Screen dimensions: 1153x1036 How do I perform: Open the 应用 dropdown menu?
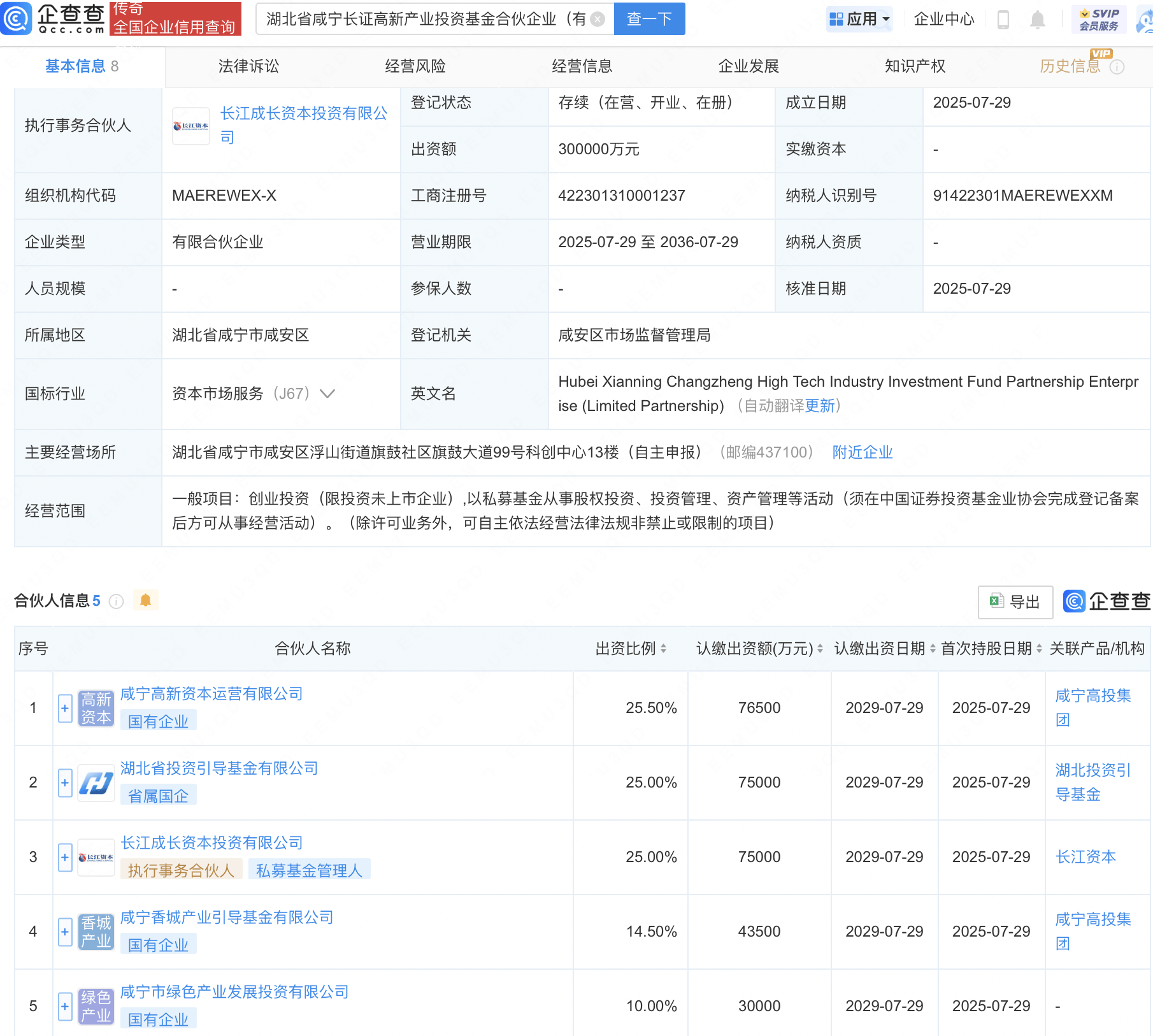point(859,19)
